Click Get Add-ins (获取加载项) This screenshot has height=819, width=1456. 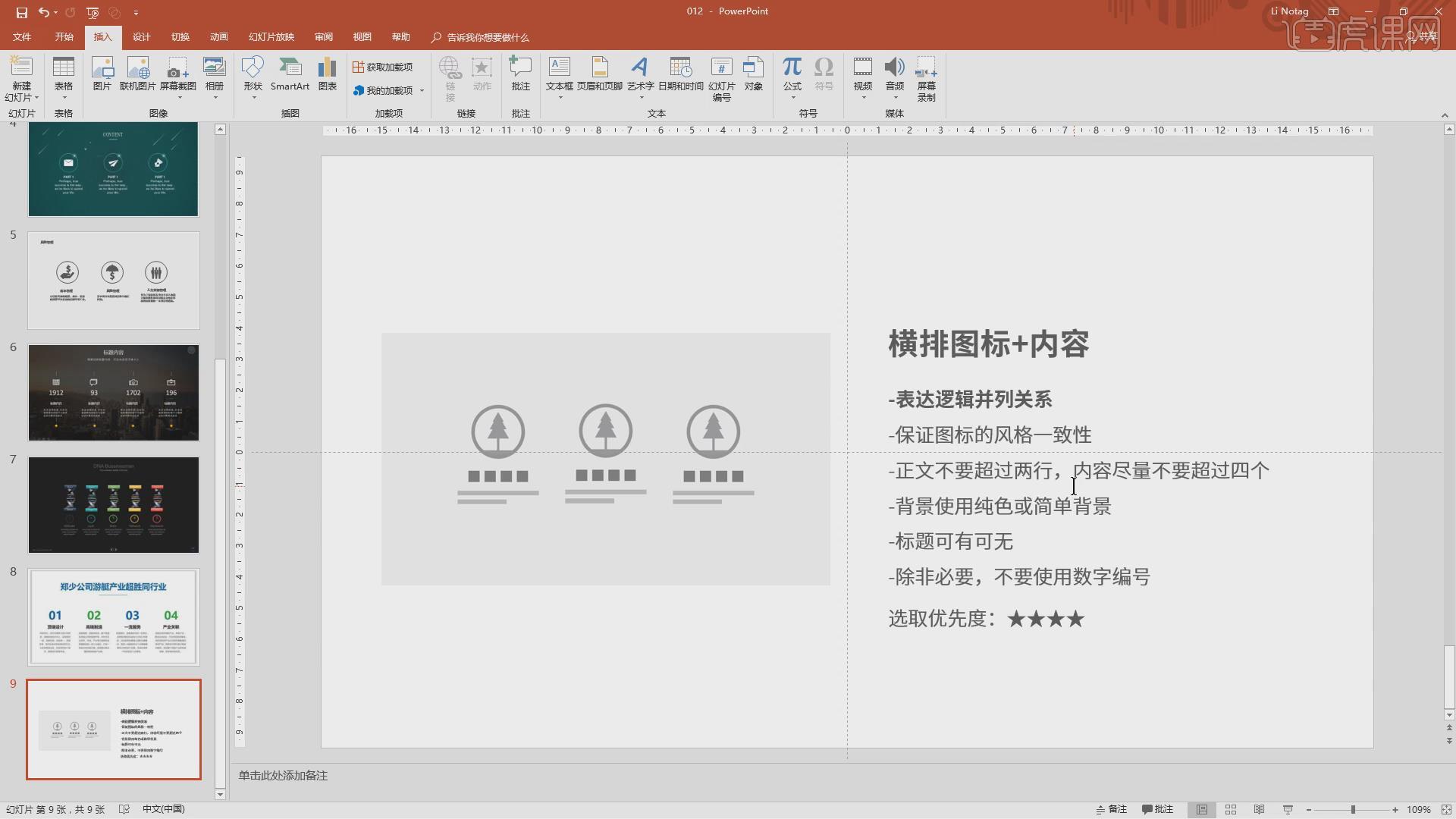point(383,67)
